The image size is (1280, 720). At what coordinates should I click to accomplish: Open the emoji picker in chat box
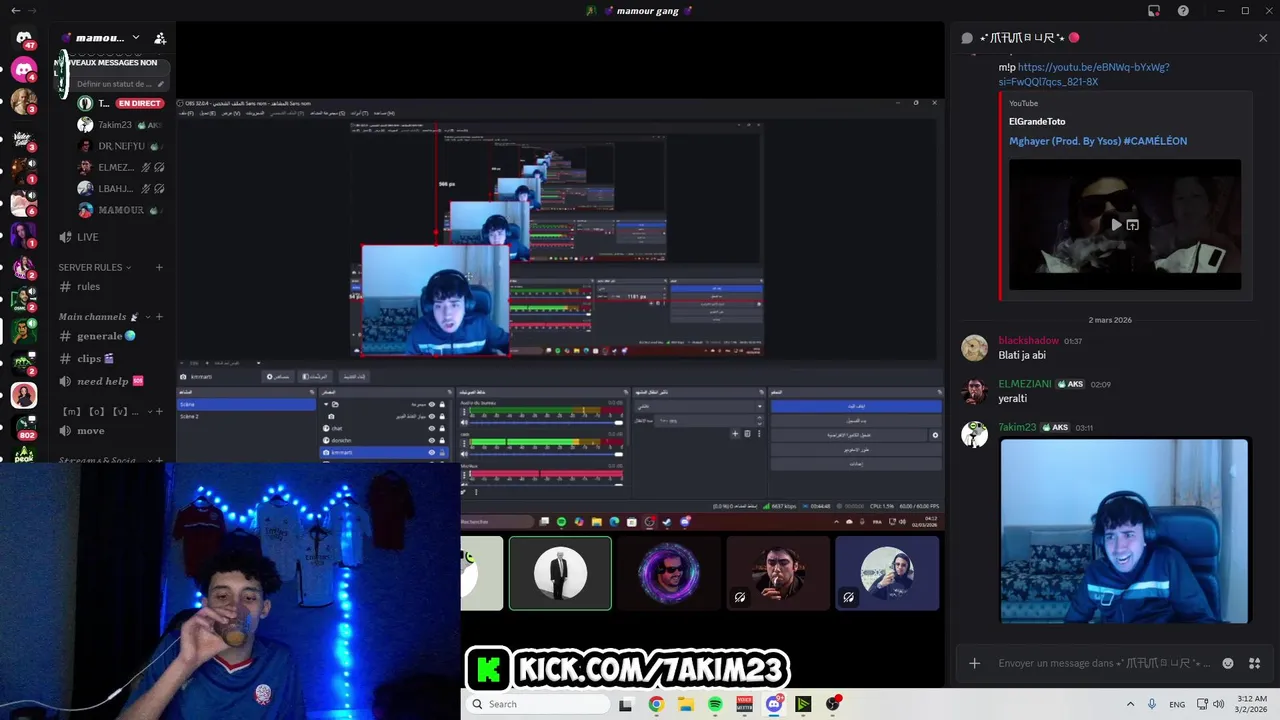coord(1228,663)
